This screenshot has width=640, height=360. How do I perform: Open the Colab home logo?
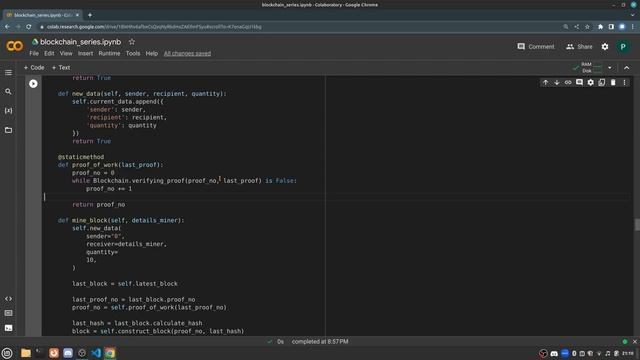[15, 46]
